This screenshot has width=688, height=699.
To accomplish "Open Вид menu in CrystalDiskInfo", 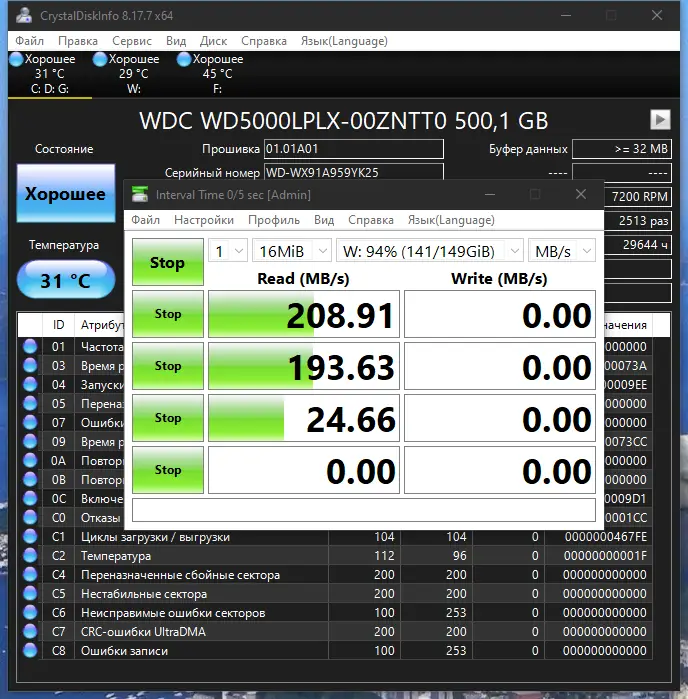I will [x=176, y=41].
